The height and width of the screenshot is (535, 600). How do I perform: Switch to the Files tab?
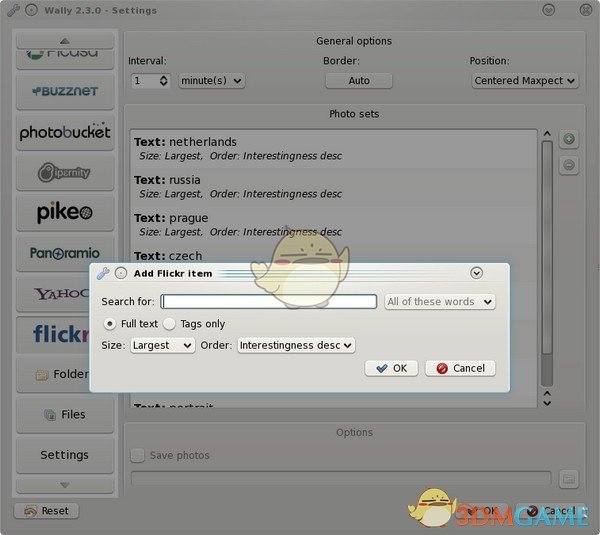[65, 414]
